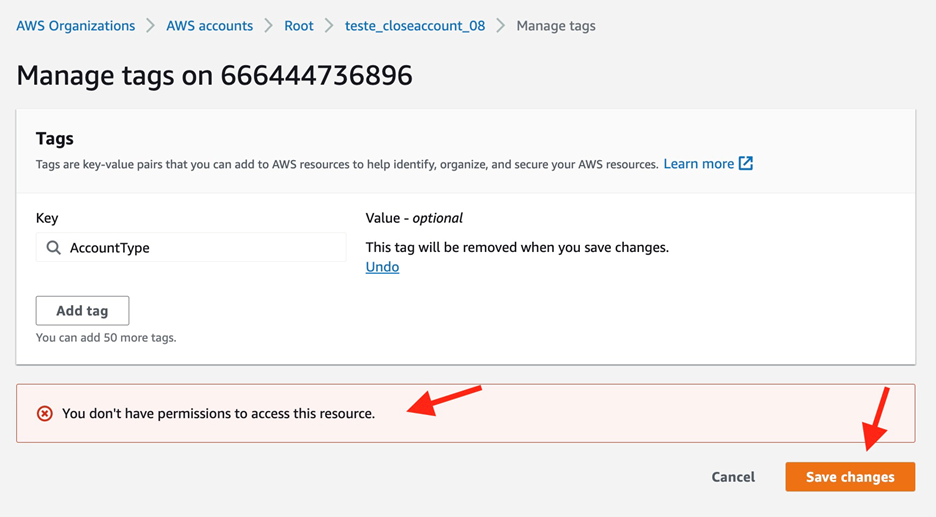The height and width of the screenshot is (517, 936).
Task: Click the search magnifier icon in Key field
Action: point(54,247)
